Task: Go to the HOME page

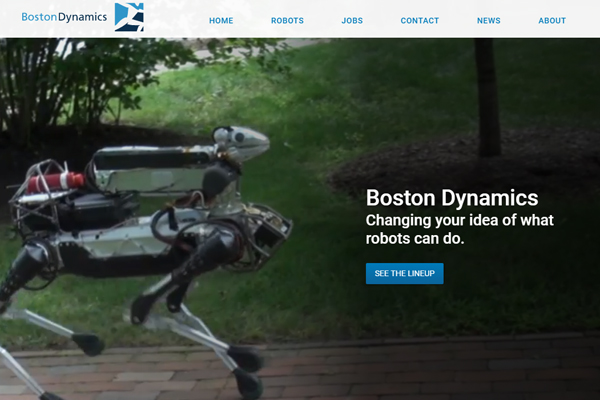Action: [x=221, y=21]
